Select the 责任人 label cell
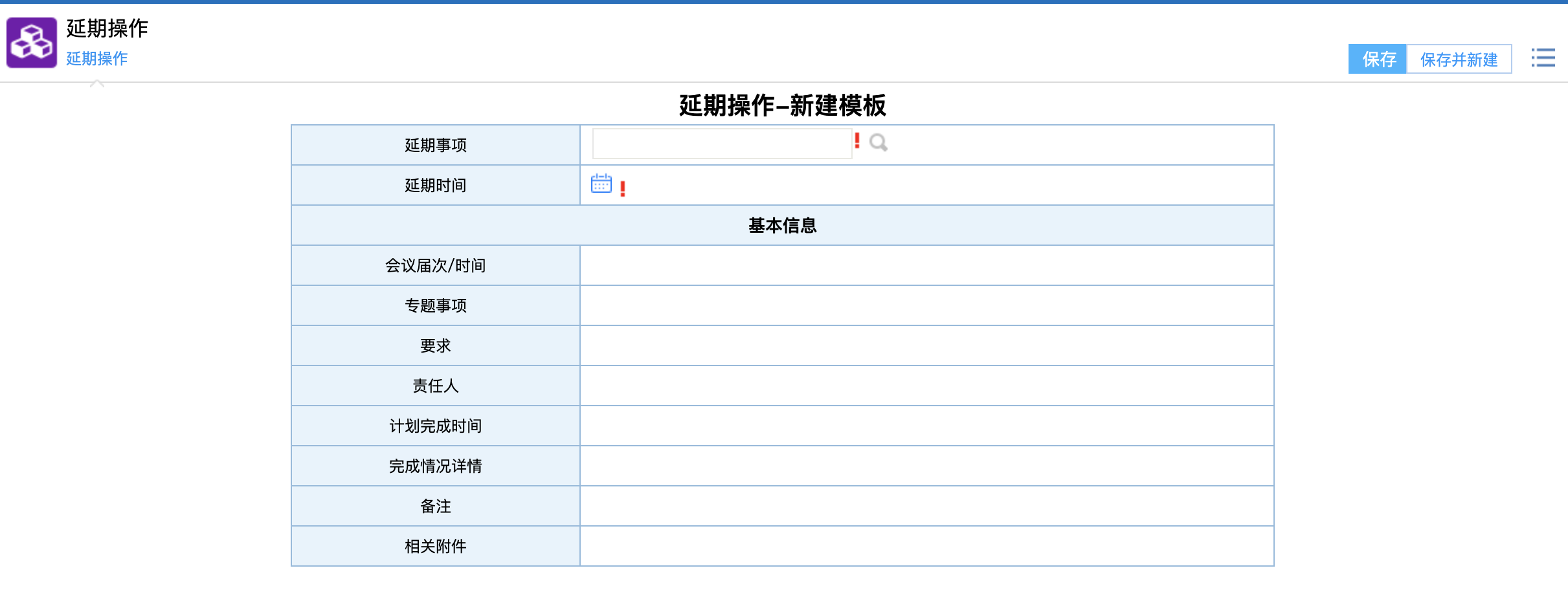The image size is (1568, 599). tap(435, 386)
